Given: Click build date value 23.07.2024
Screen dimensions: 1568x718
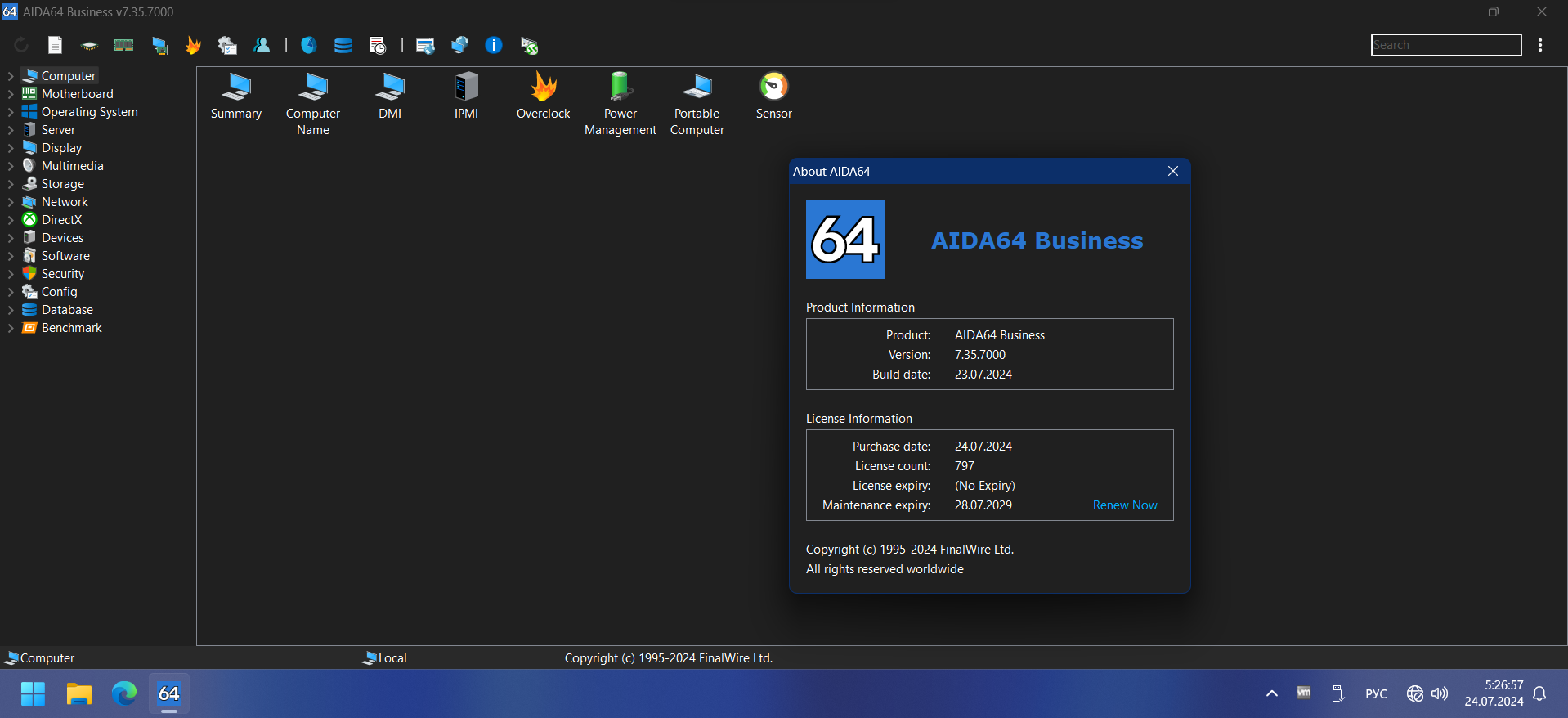Looking at the screenshot, I should click(983, 375).
